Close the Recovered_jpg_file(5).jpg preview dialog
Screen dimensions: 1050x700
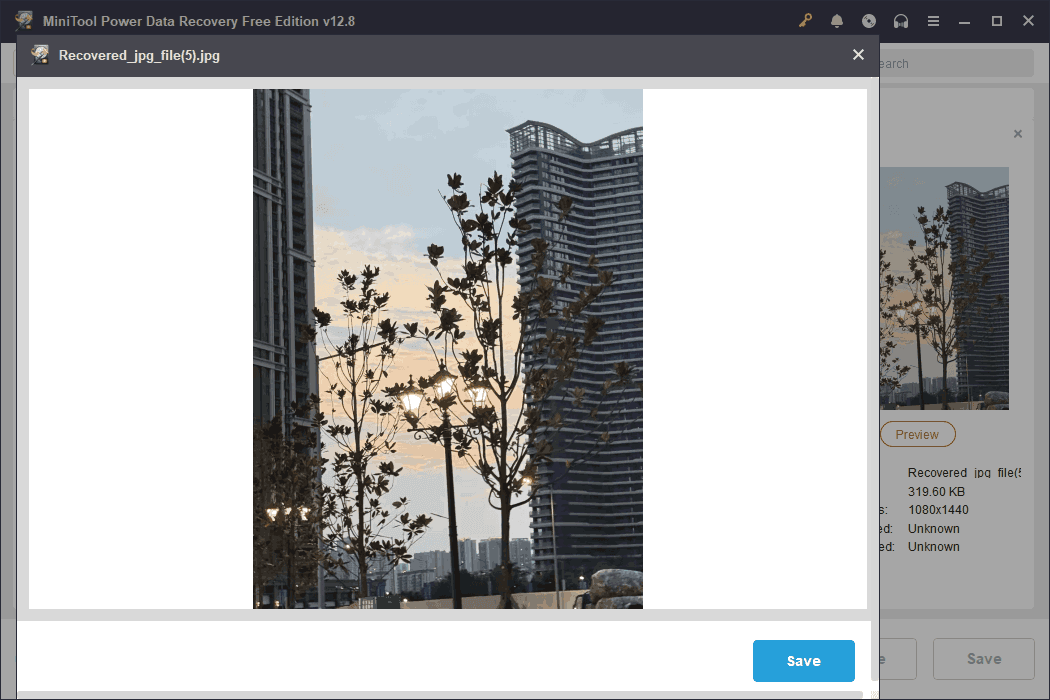click(858, 55)
